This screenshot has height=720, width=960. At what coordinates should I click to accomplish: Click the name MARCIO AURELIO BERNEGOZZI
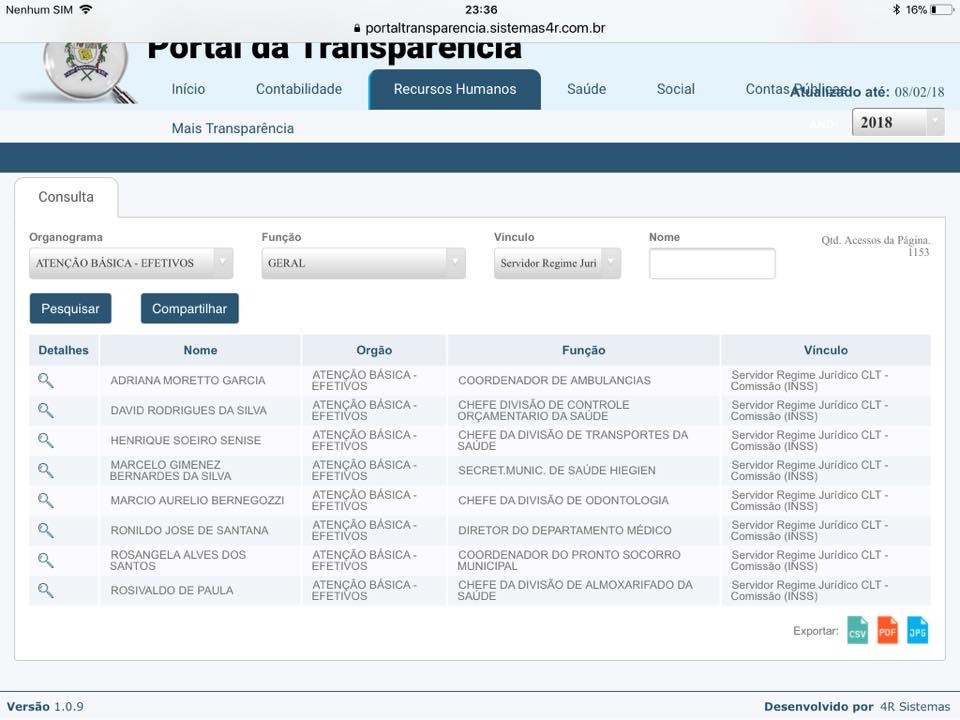[x=197, y=500]
